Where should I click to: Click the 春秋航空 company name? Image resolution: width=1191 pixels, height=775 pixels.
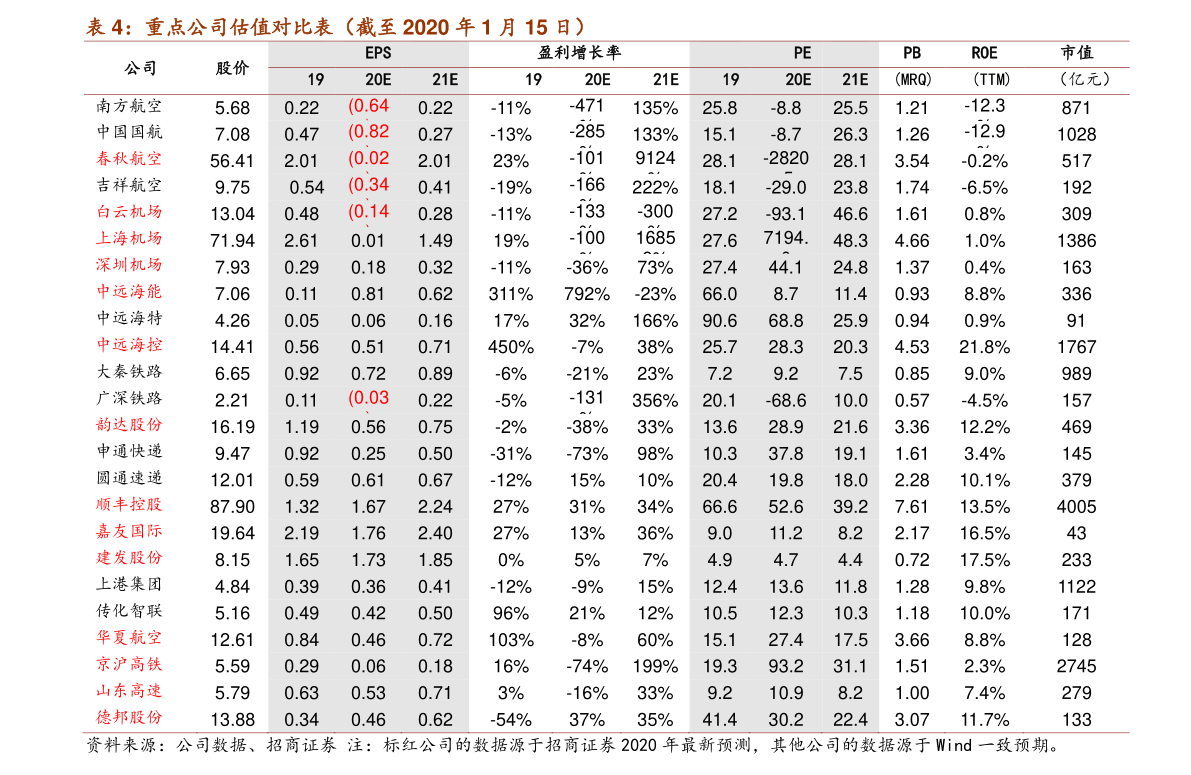click(x=129, y=158)
